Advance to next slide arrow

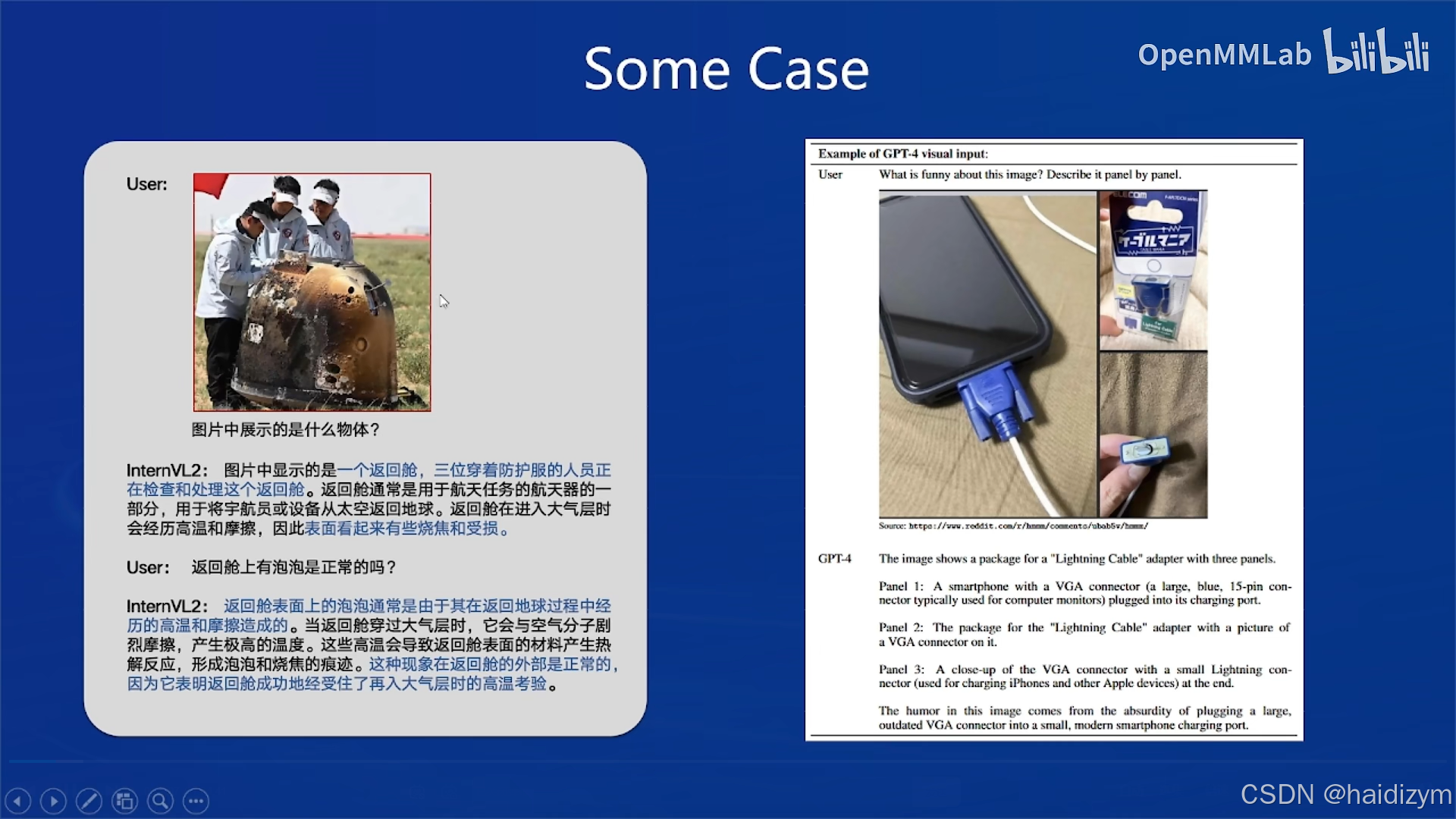[x=53, y=801]
